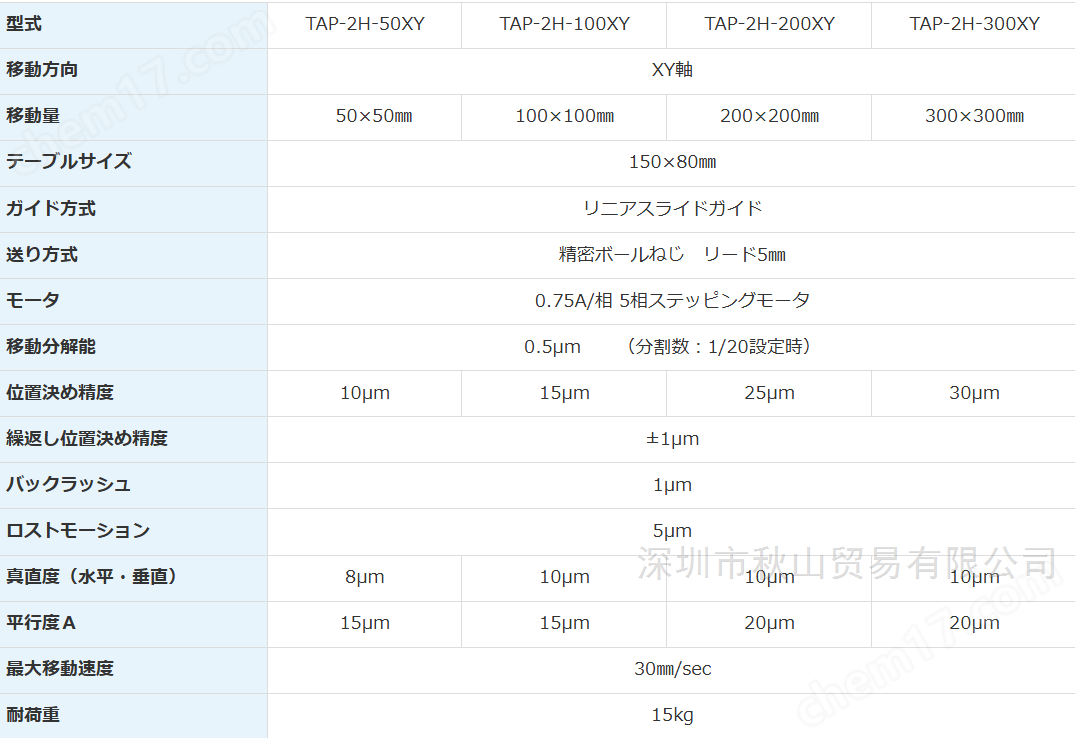Select the ±1μm repeatability value
The image size is (1075, 738).
click(672, 439)
